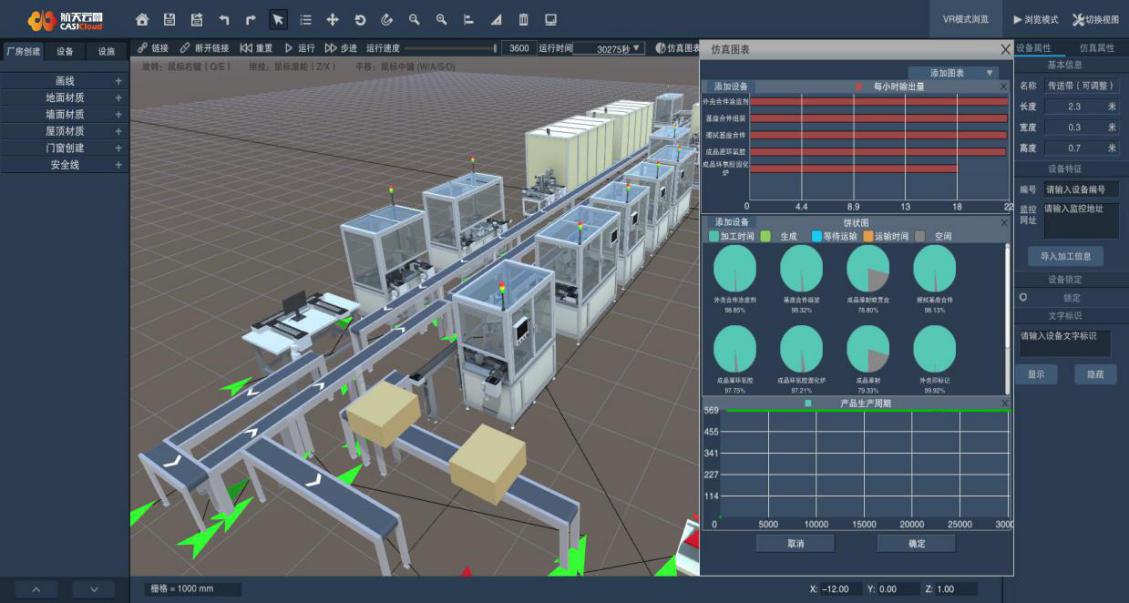Click the Home icon in top toolbar

[x=142, y=20]
